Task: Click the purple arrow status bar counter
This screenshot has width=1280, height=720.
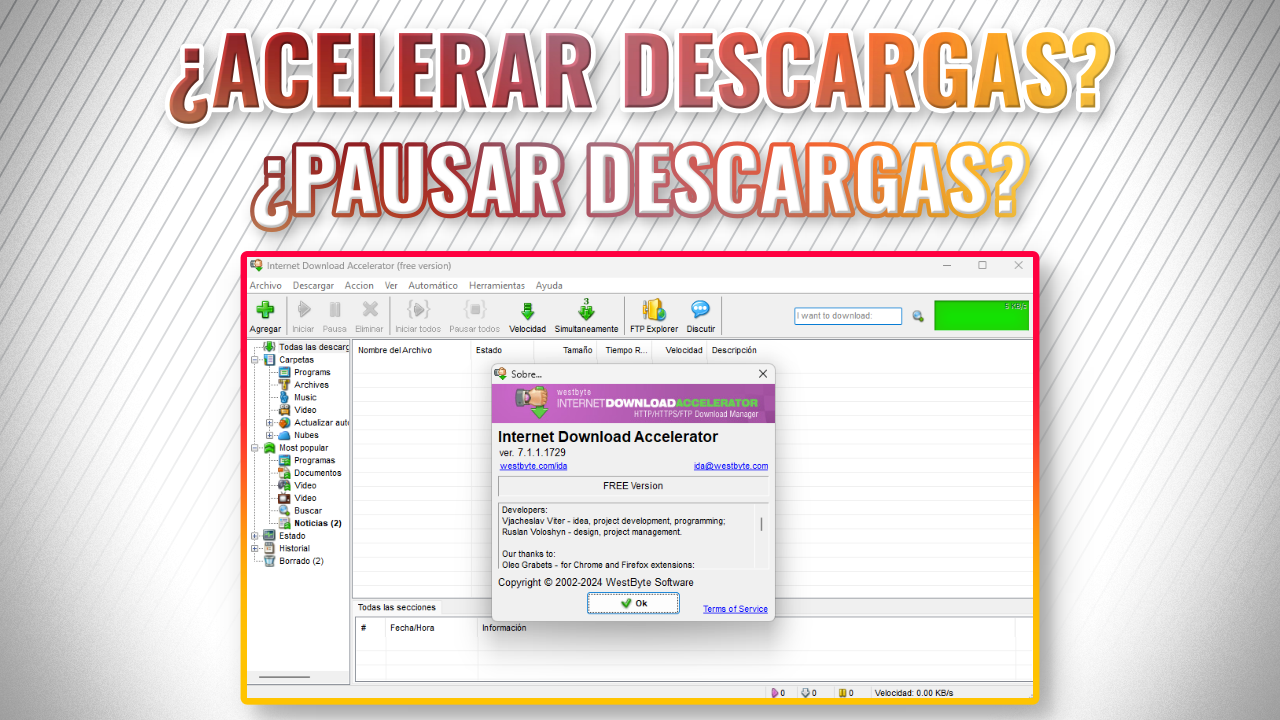Action: coord(777,692)
